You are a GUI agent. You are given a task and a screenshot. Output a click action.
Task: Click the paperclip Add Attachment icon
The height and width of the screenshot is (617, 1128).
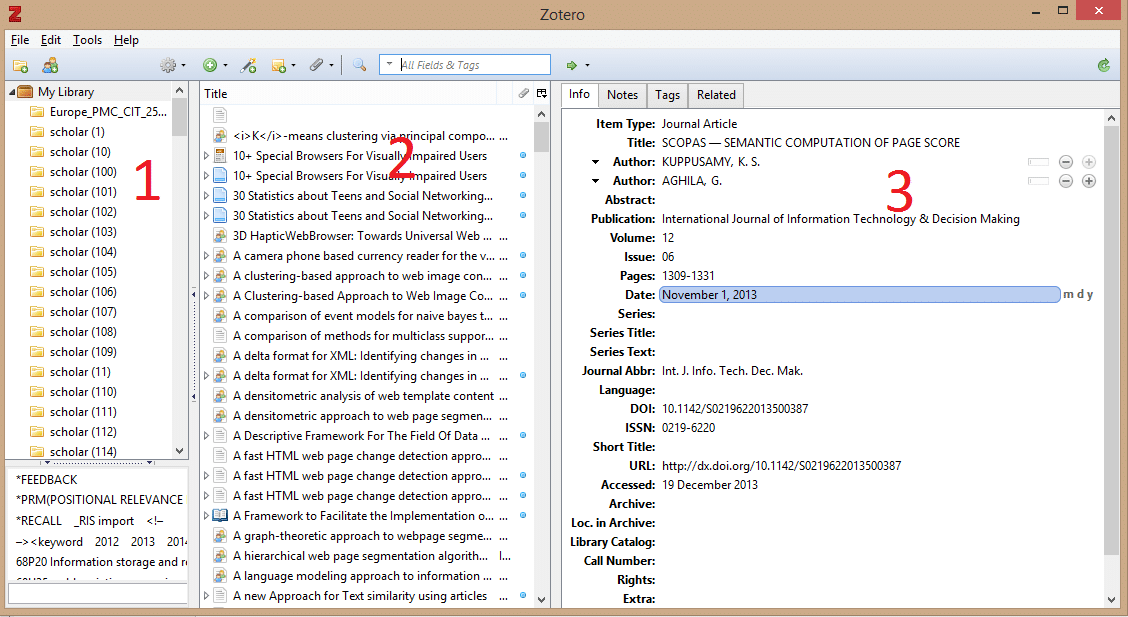point(316,66)
